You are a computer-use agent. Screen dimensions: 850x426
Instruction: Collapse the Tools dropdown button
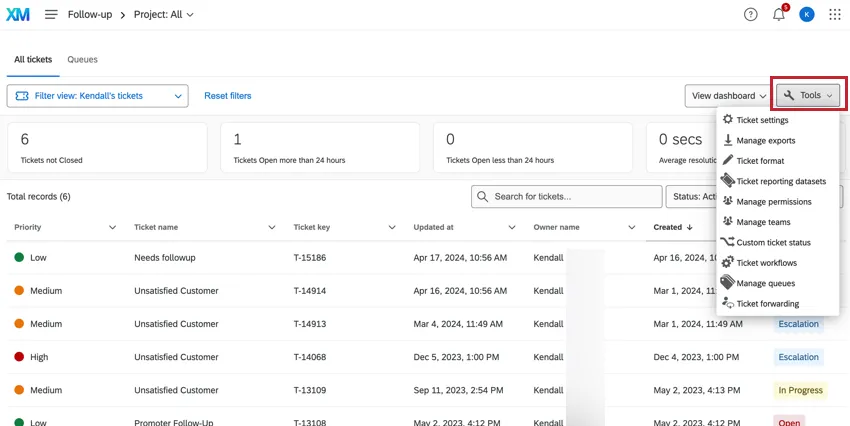(808, 96)
